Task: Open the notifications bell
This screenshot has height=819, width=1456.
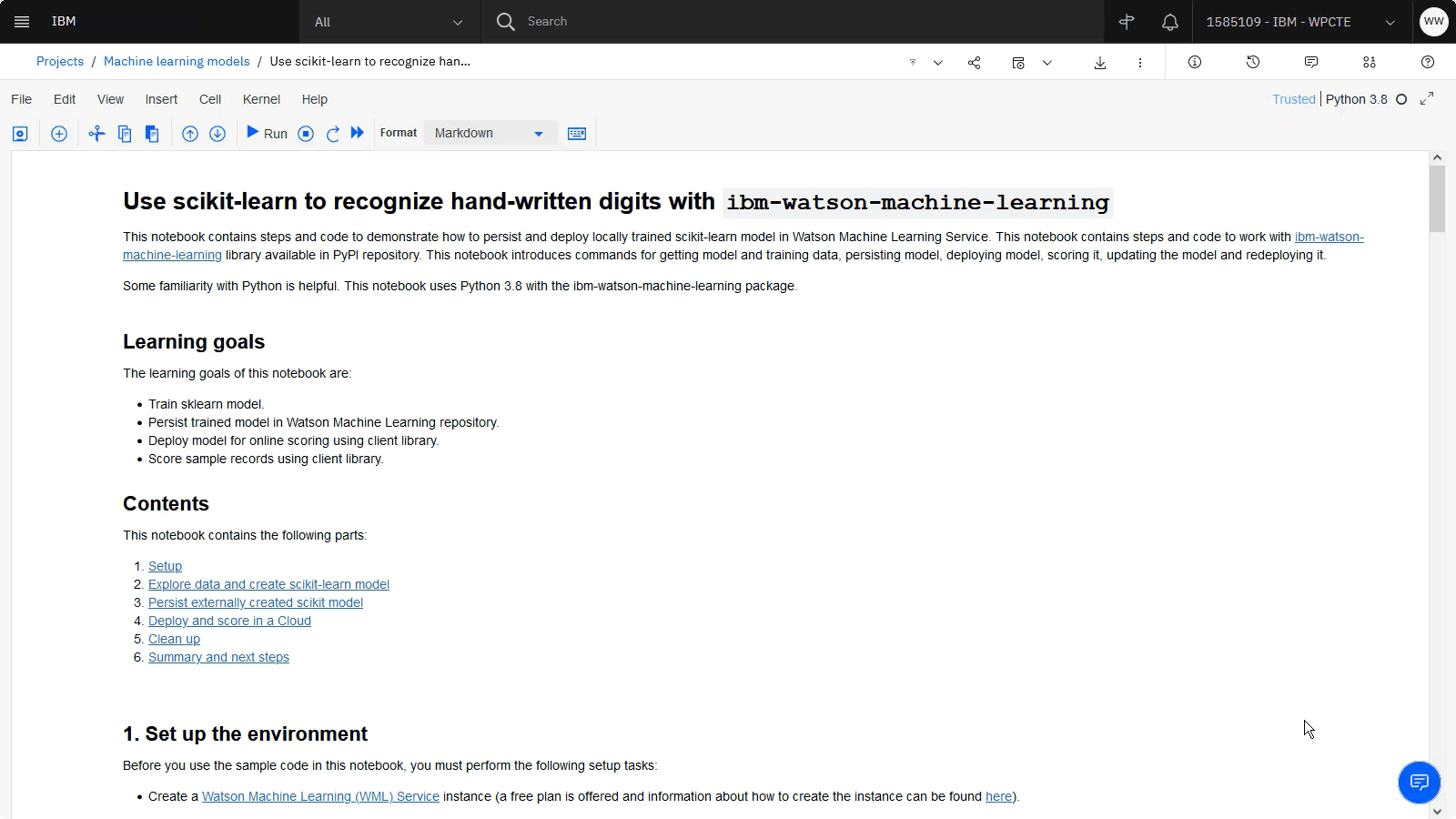Action: tap(1170, 22)
